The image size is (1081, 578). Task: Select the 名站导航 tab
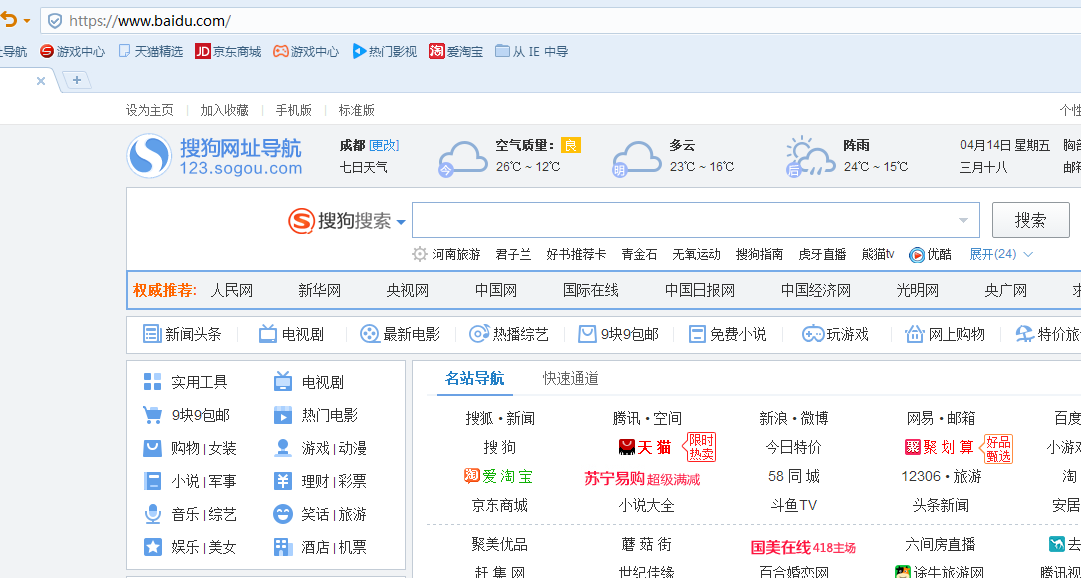point(474,378)
